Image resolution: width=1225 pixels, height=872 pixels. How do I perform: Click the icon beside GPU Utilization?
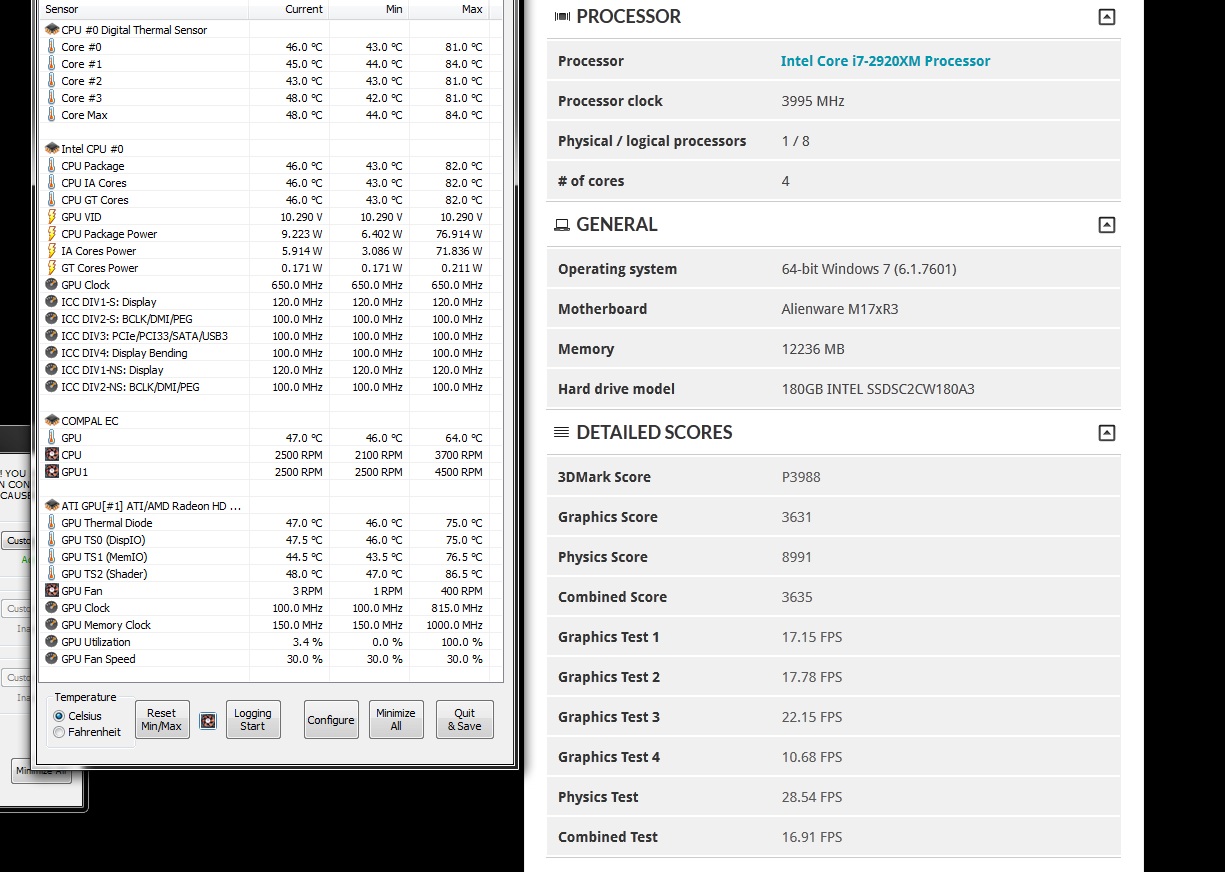coord(52,642)
